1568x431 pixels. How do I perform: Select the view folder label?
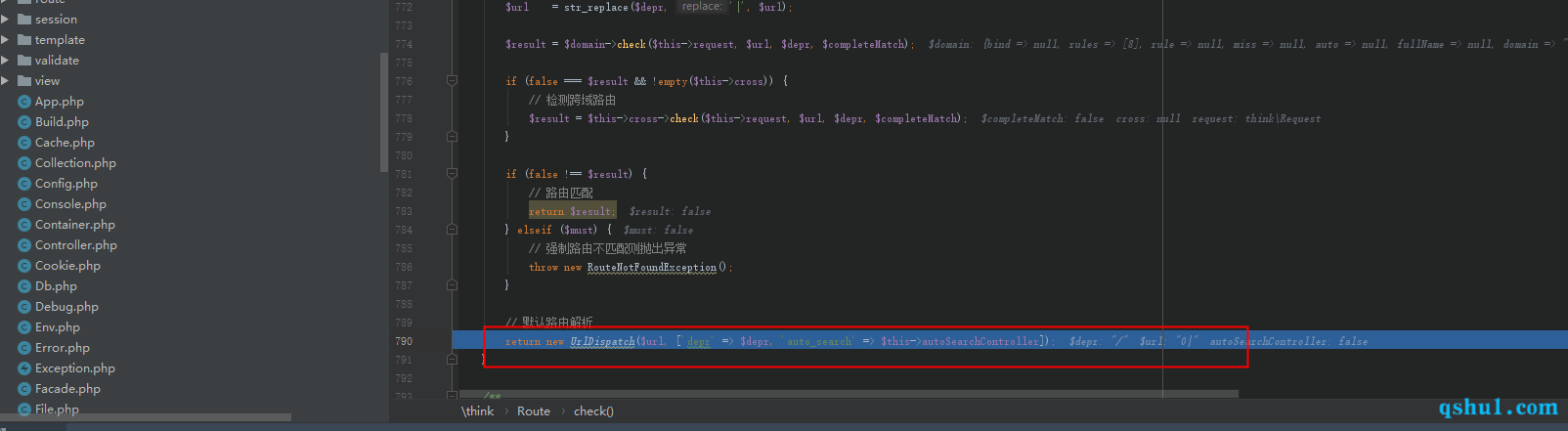click(47, 80)
